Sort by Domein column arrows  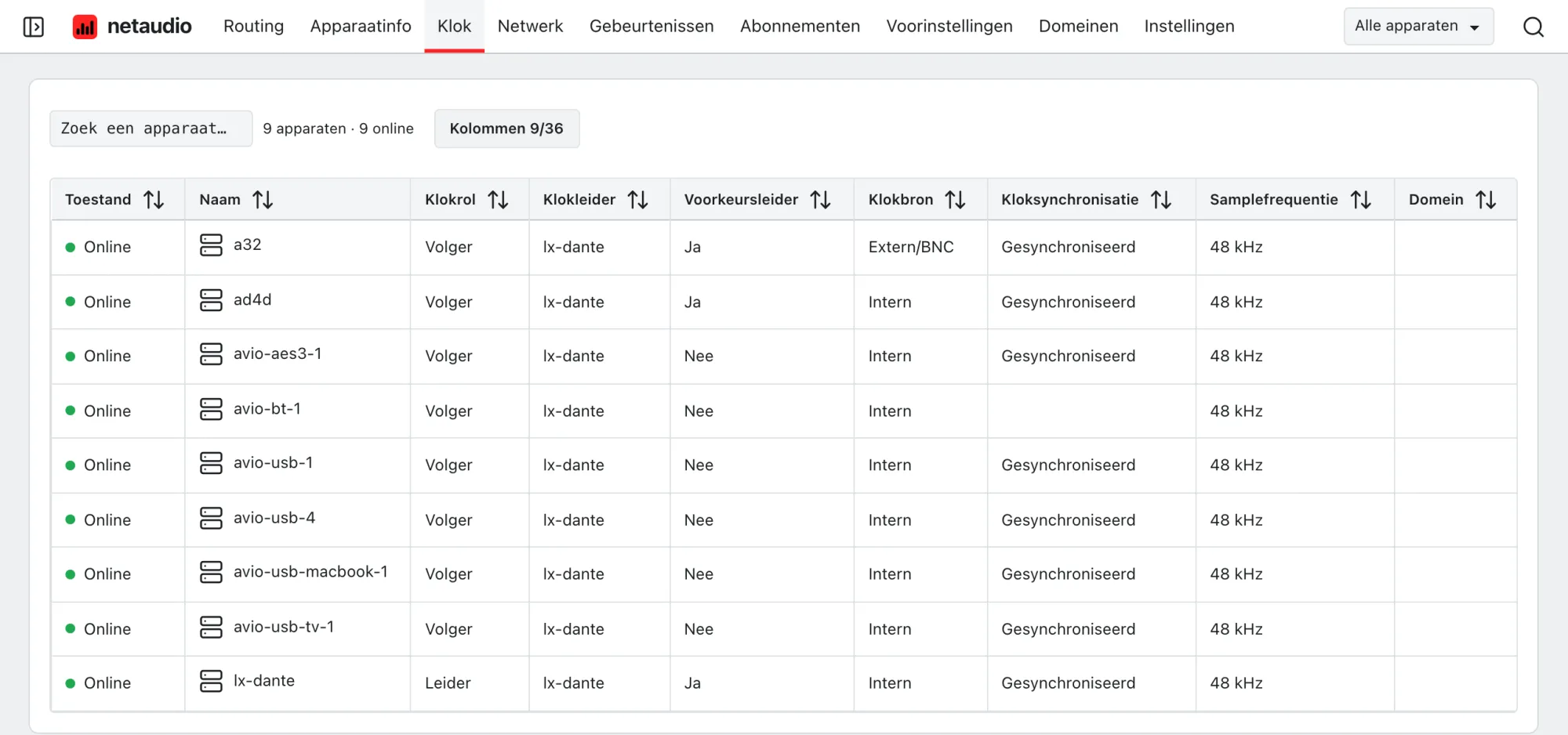(1486, 200)
